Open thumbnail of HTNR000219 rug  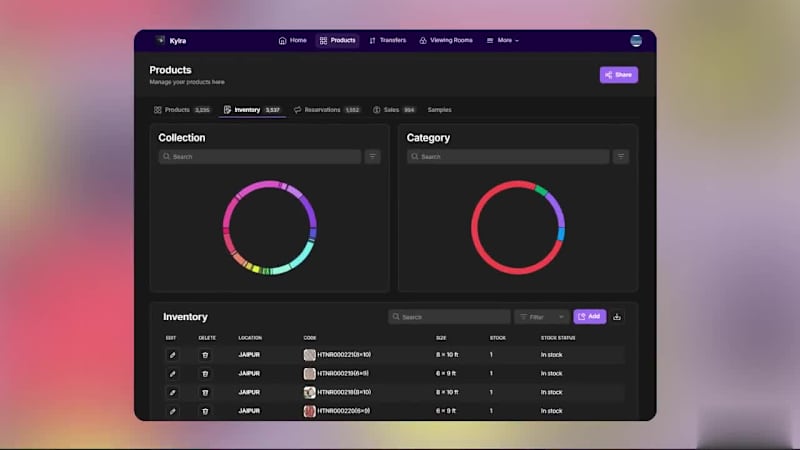click(x=309, y=373)
